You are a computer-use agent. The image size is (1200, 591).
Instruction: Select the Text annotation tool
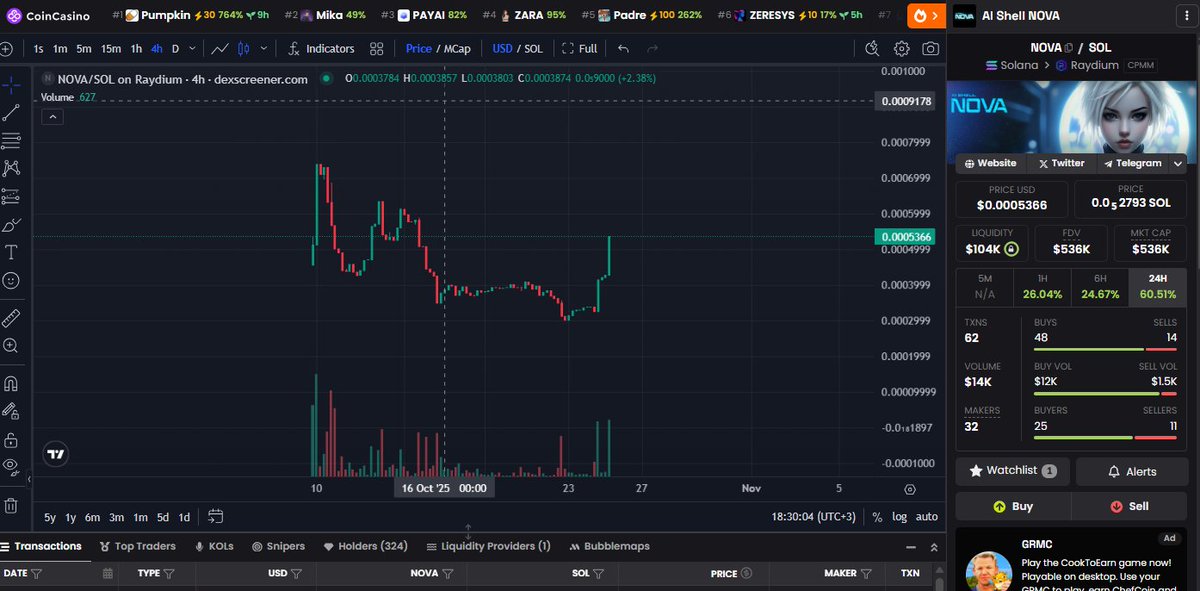click(x=11, y=253)
